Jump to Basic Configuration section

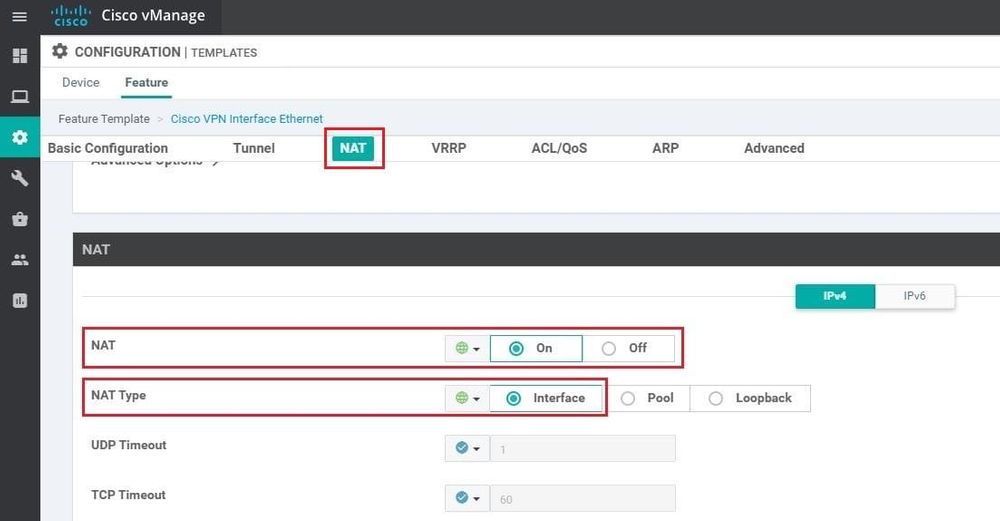(x=108, y=148)
